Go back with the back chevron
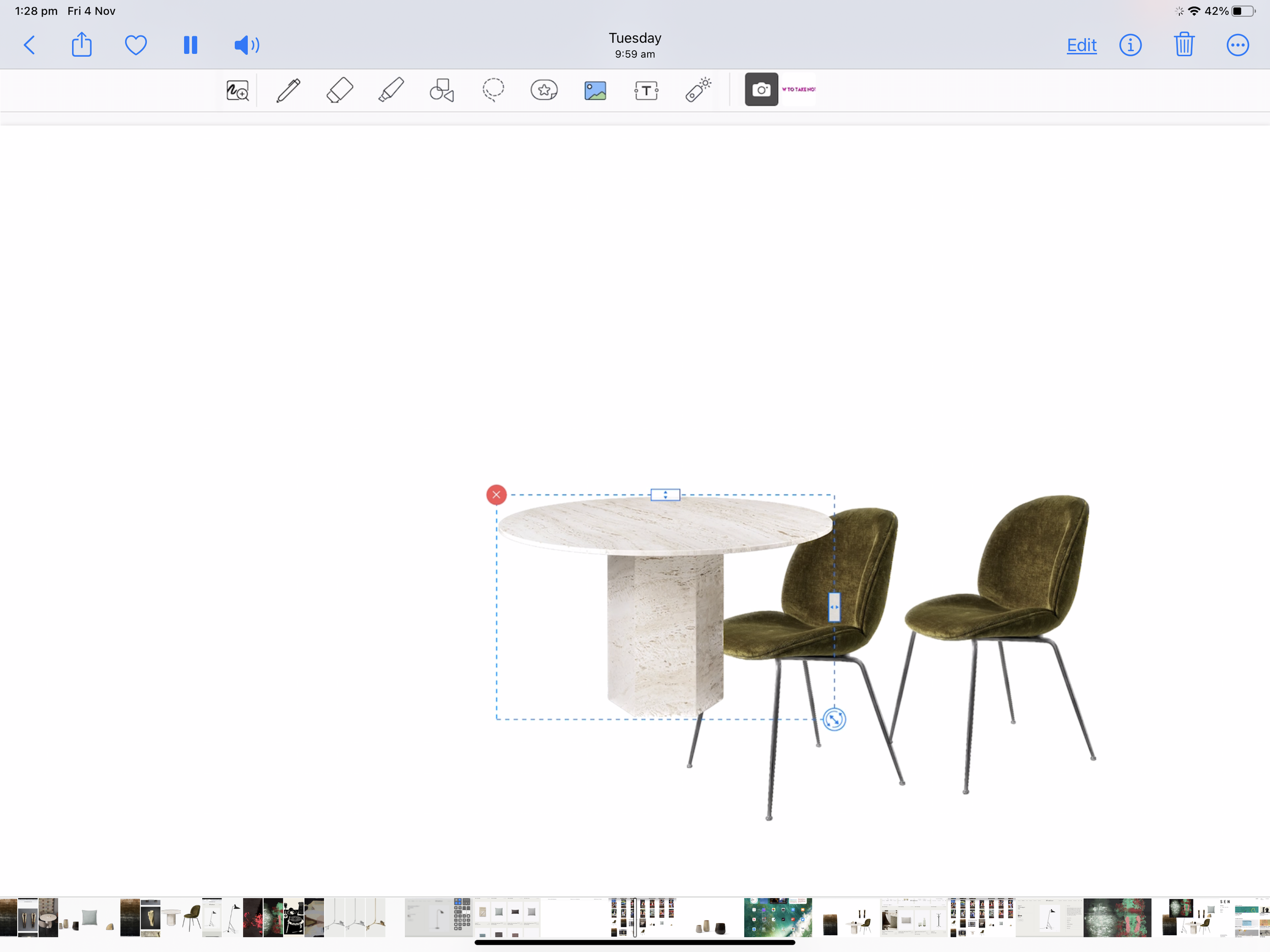Viewport: 1270px width, 952px height. pos(29,45)
